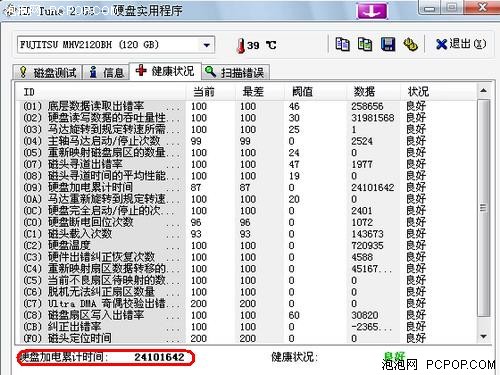
Task: Click data value 30820
Action: 365,315
